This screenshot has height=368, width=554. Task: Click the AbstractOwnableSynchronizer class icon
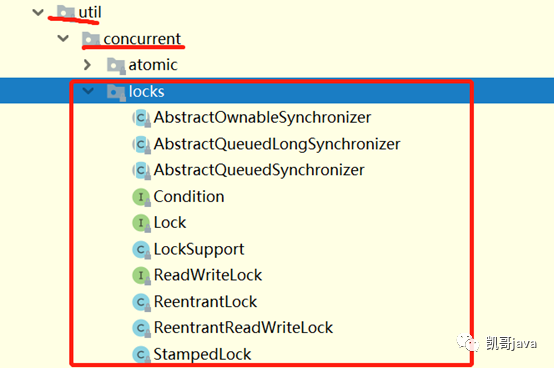pos(141,118)
